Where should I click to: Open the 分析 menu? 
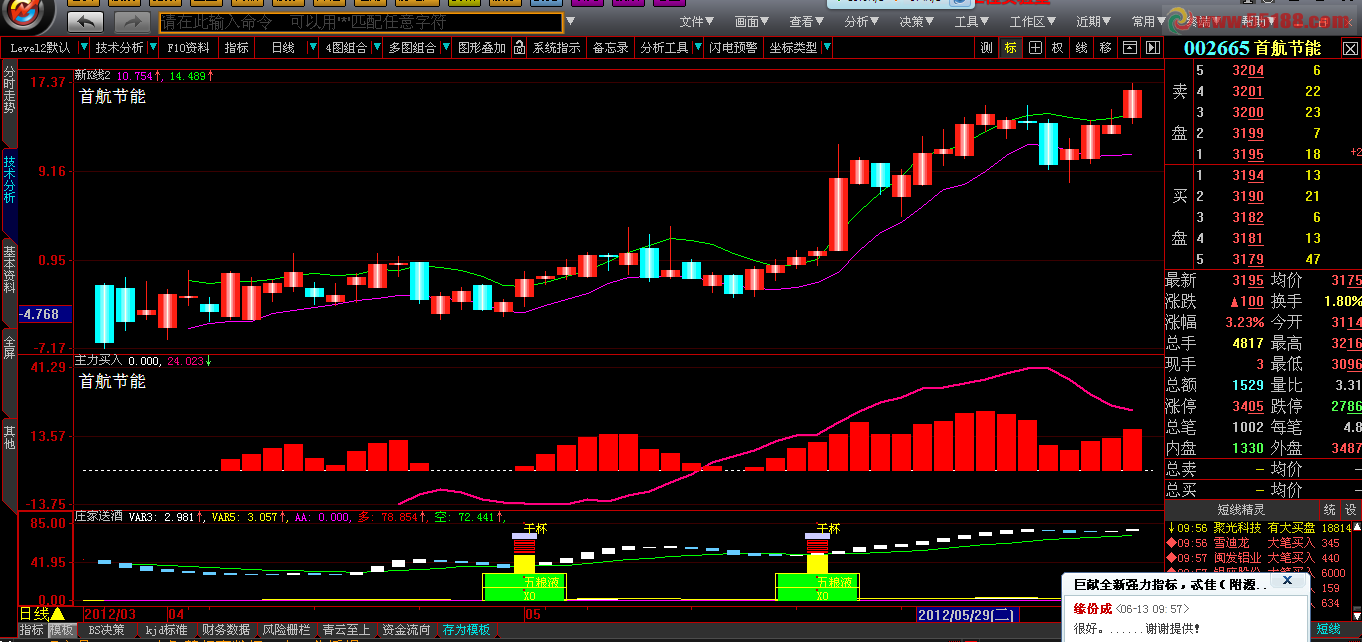(862, 21)
